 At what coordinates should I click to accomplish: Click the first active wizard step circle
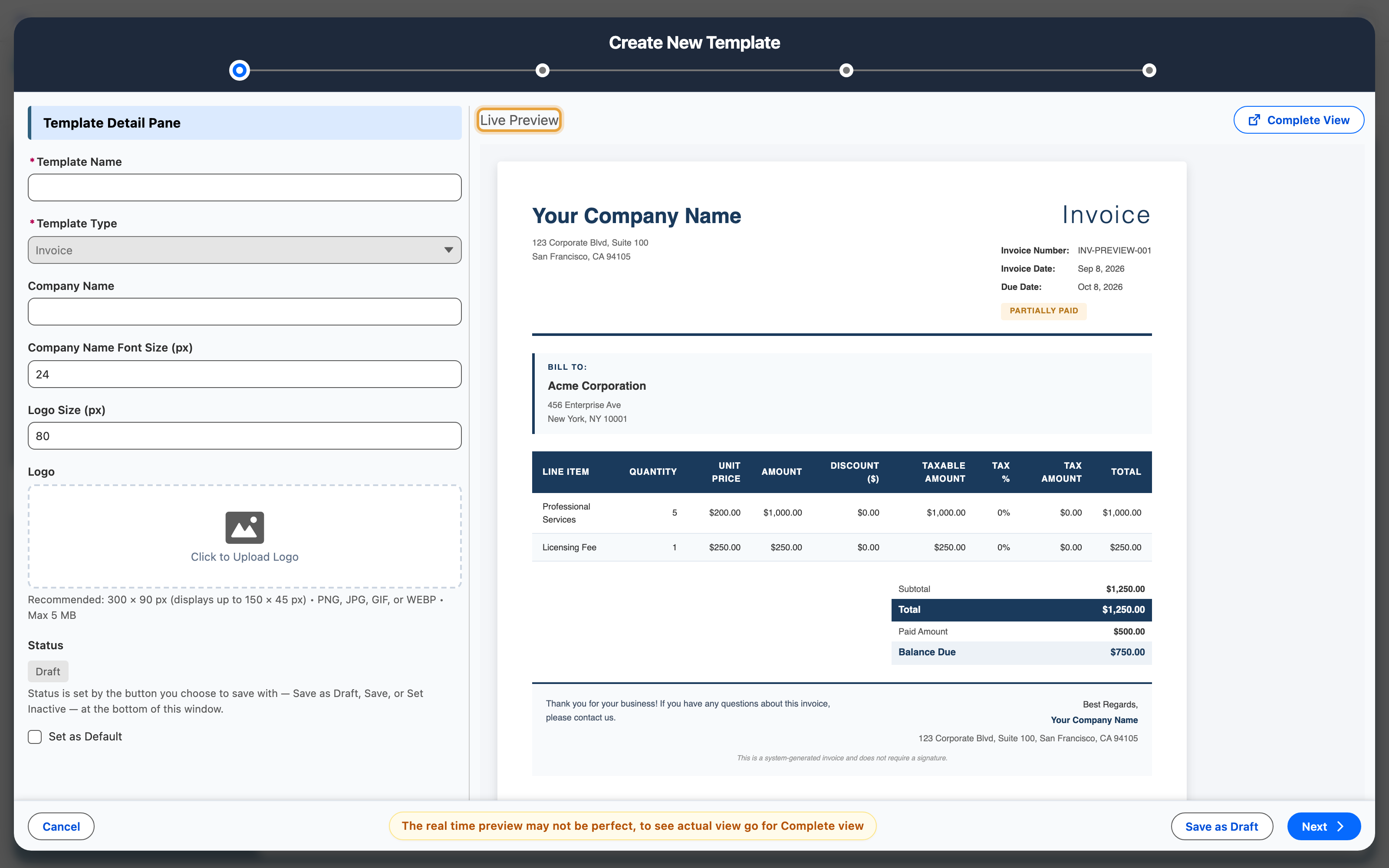[x=239, y=71]
